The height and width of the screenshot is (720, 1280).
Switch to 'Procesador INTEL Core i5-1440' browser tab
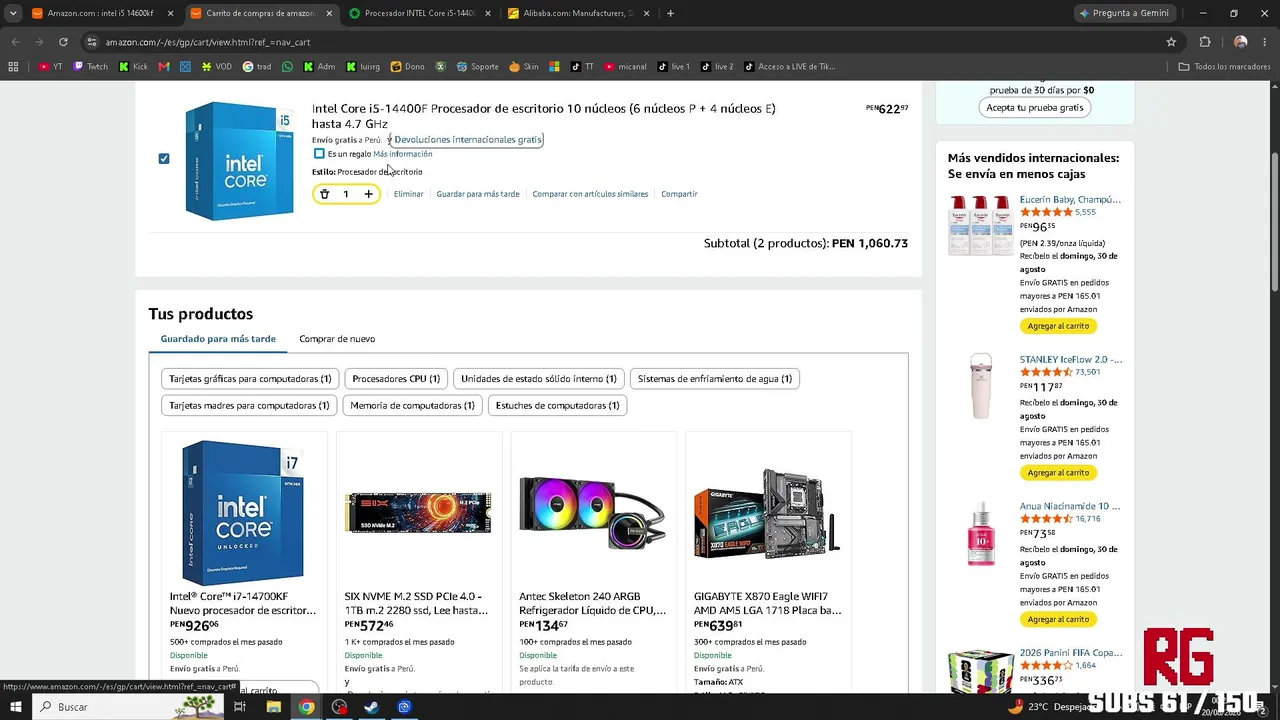(x=420, y=13)
